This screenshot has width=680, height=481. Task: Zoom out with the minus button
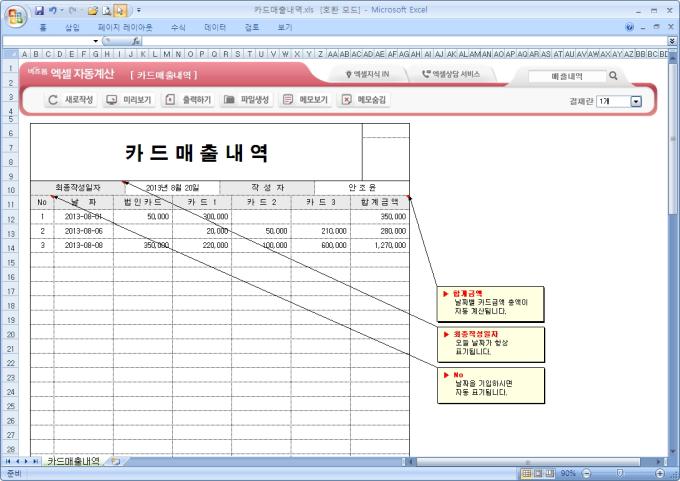tap(586, 473)
